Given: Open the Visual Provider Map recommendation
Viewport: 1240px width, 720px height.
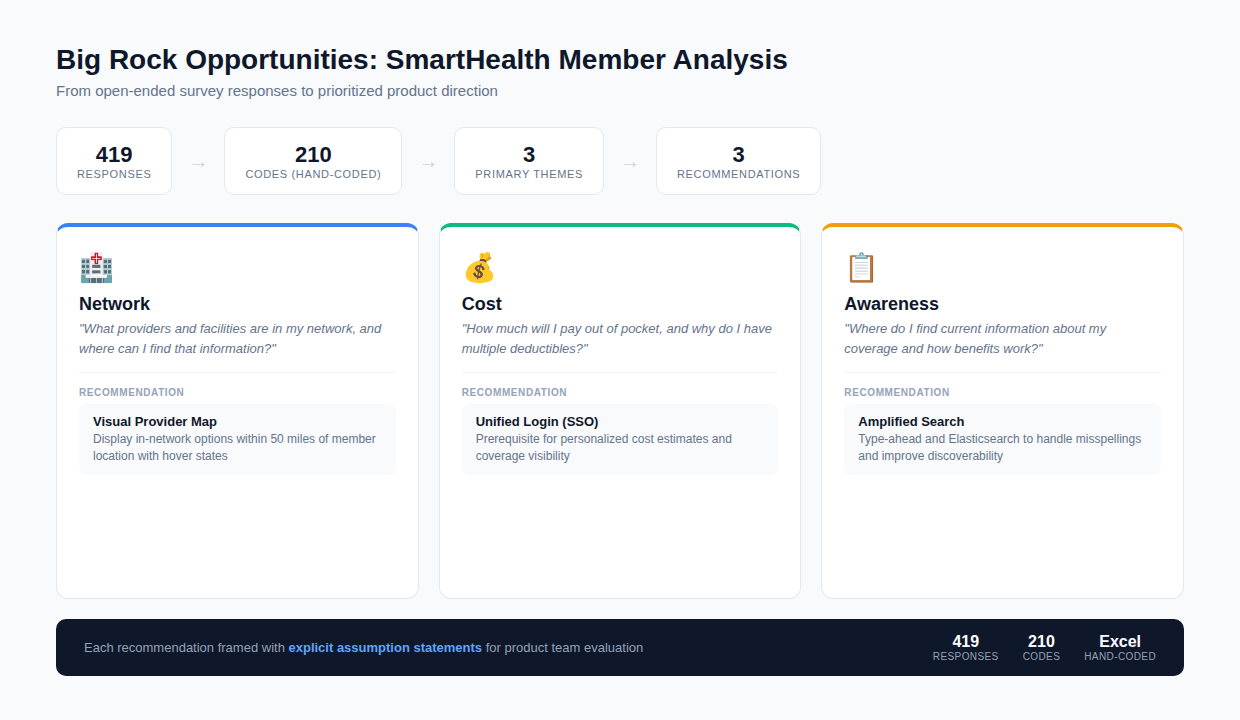Looking at the screenshot, I should tap(238, 439).
